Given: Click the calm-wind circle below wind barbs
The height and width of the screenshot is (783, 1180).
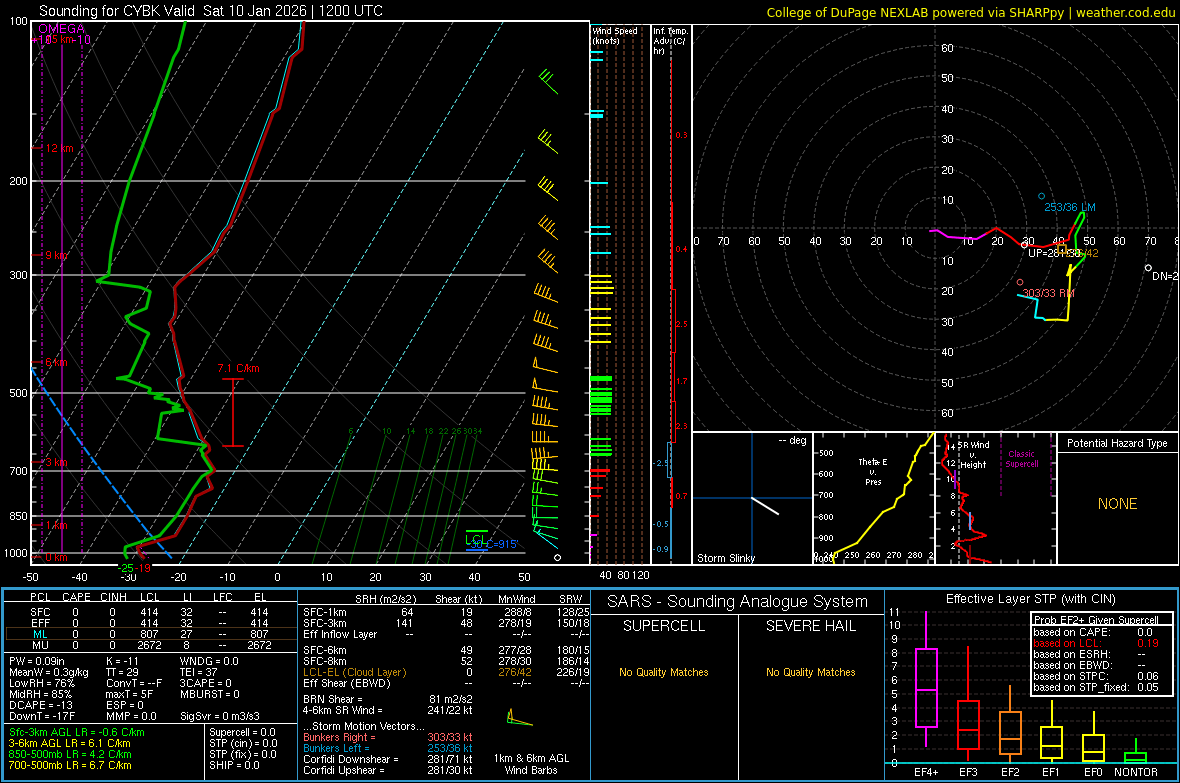Looking at the screenshot, I should tap(557, 557).
